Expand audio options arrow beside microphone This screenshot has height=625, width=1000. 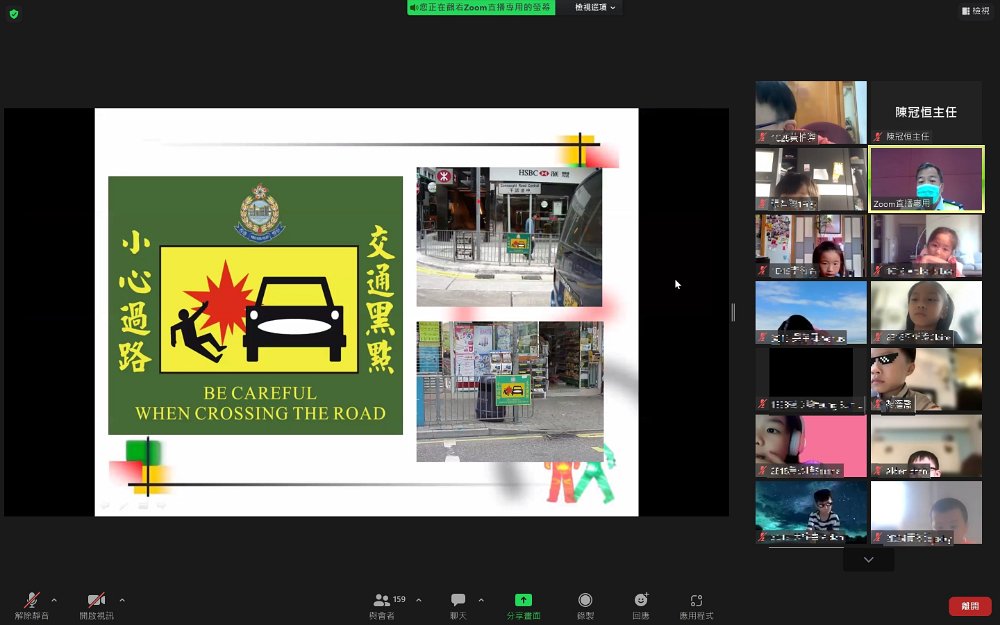tap(54, 600)
